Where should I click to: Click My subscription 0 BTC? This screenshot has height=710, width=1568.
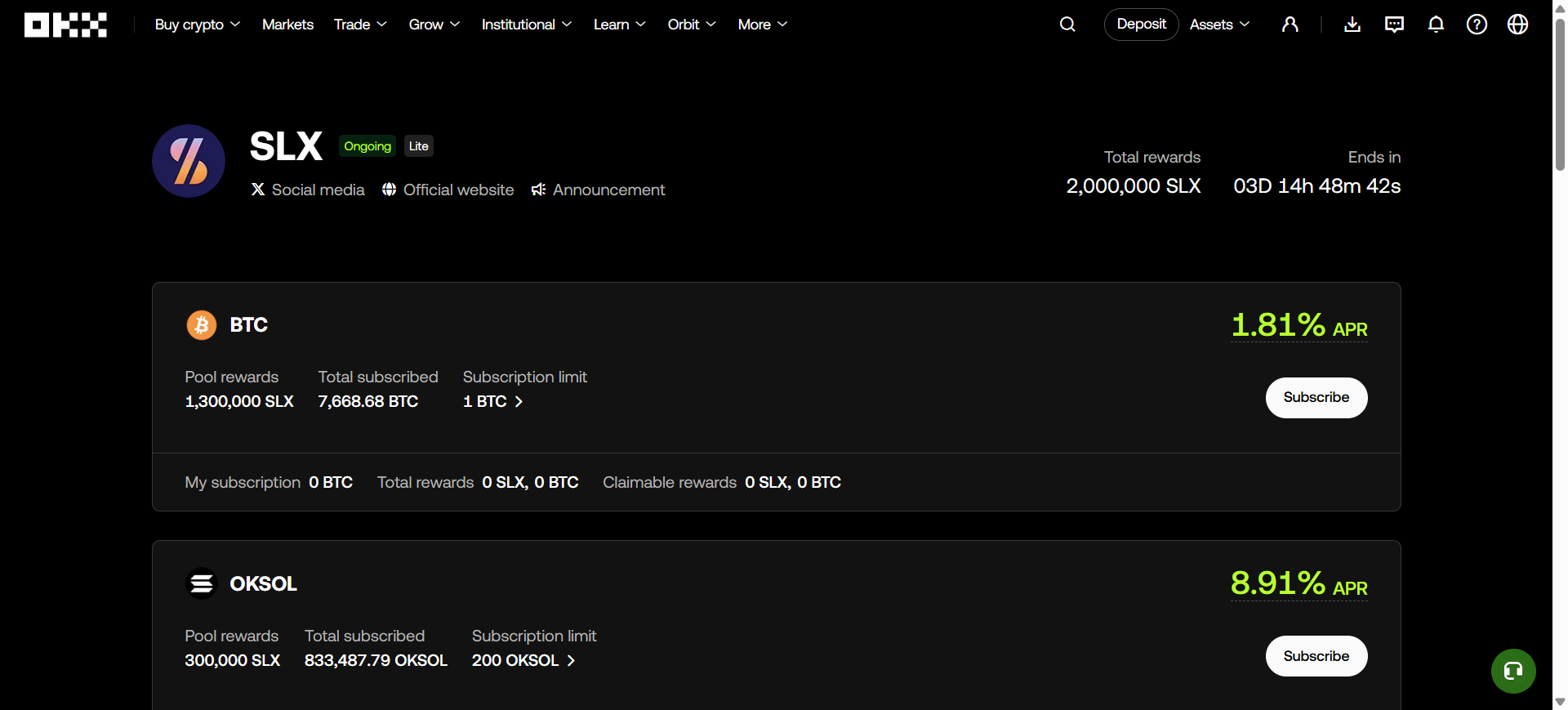(269, 482)
